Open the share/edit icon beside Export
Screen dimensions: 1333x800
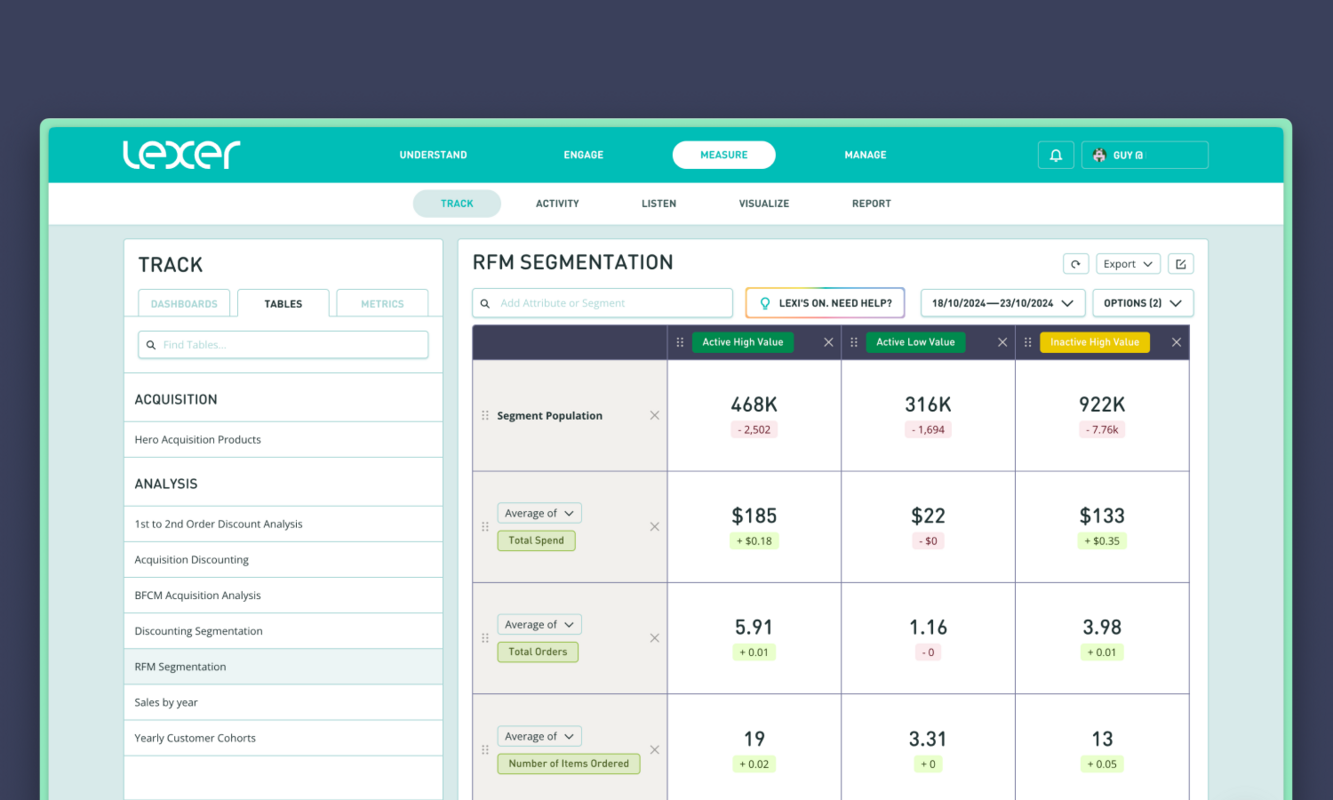click(1180, 263)
